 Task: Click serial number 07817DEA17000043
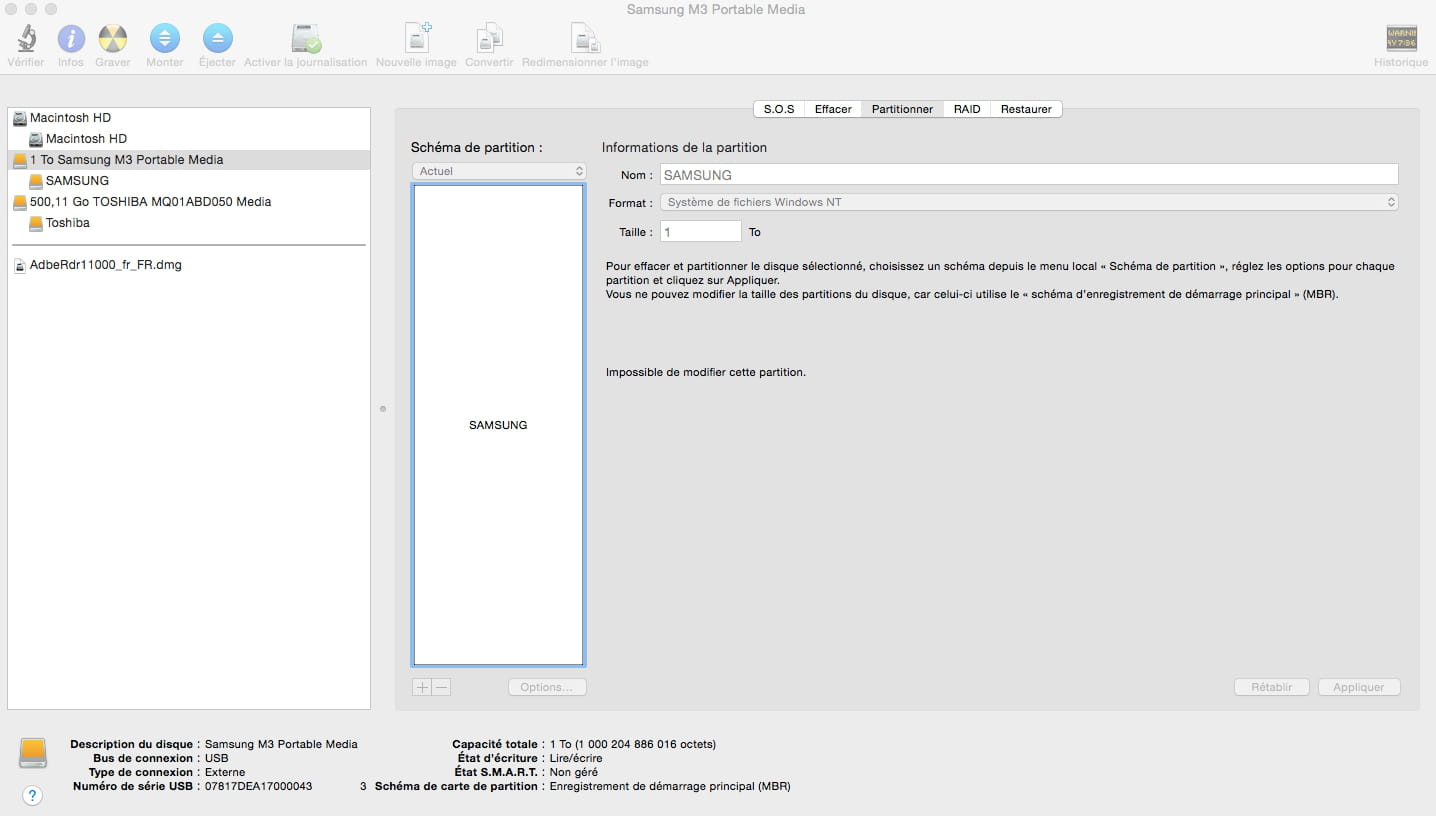258,786
